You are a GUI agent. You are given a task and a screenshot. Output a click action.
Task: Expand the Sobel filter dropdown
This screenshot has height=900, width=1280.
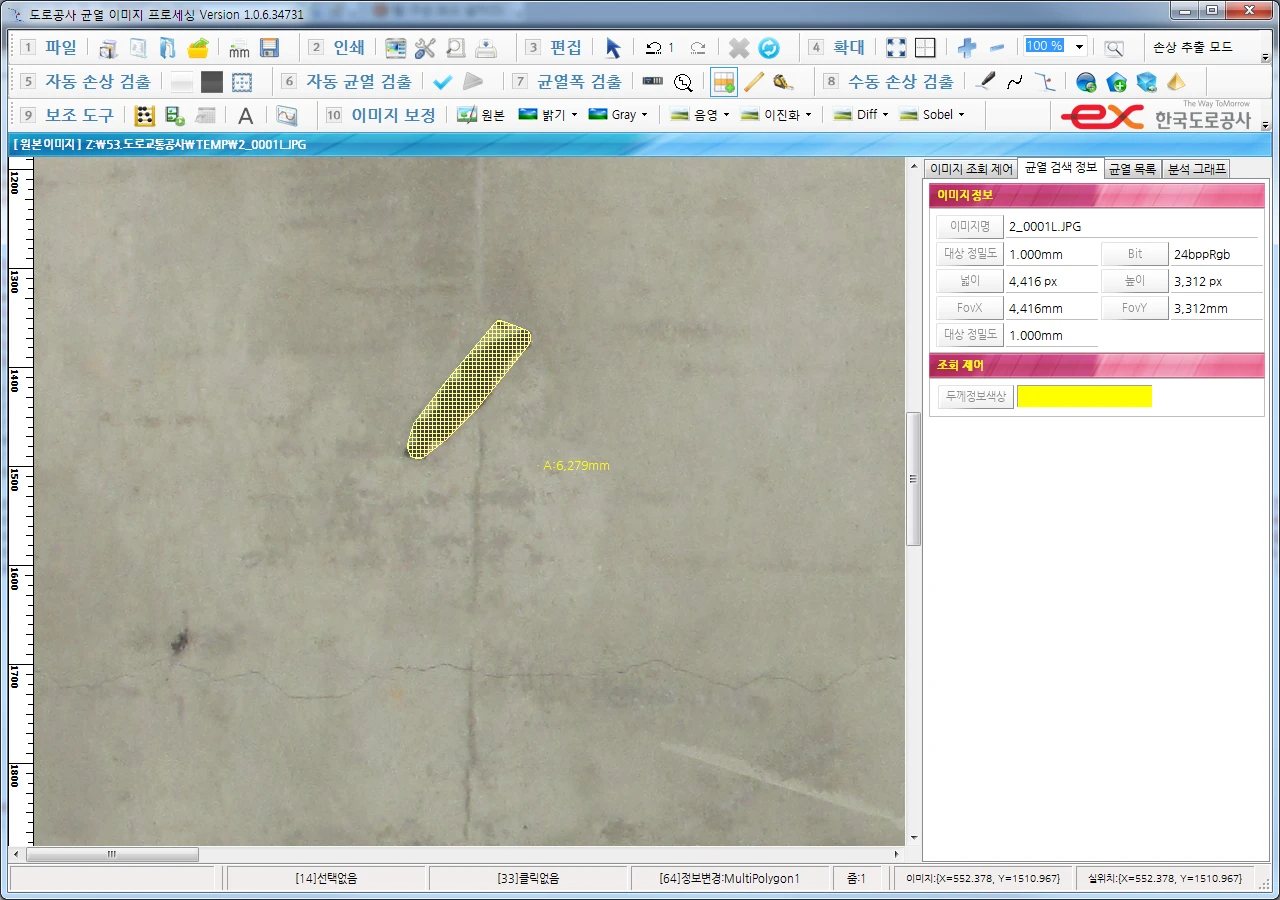pos(961,115)
